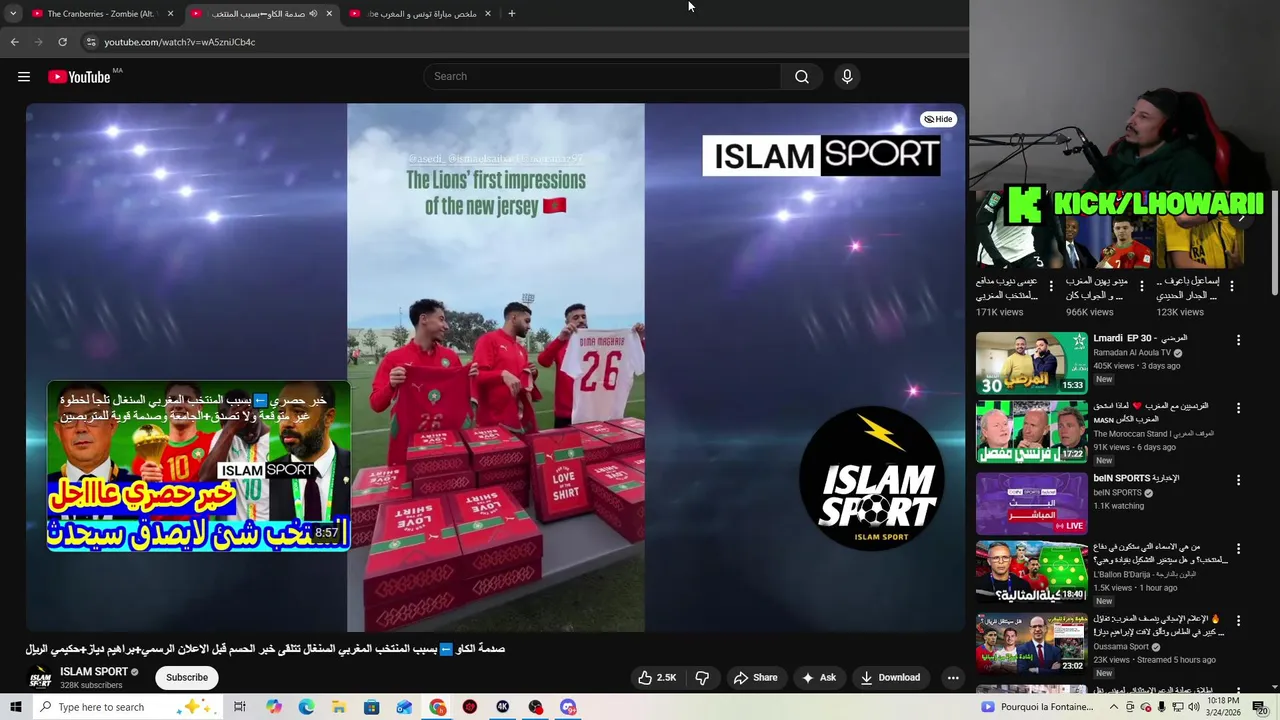The image size is (1280, 720).
Task: Open options menu for Oussama Sport video
Action: tap(1238, 620)
